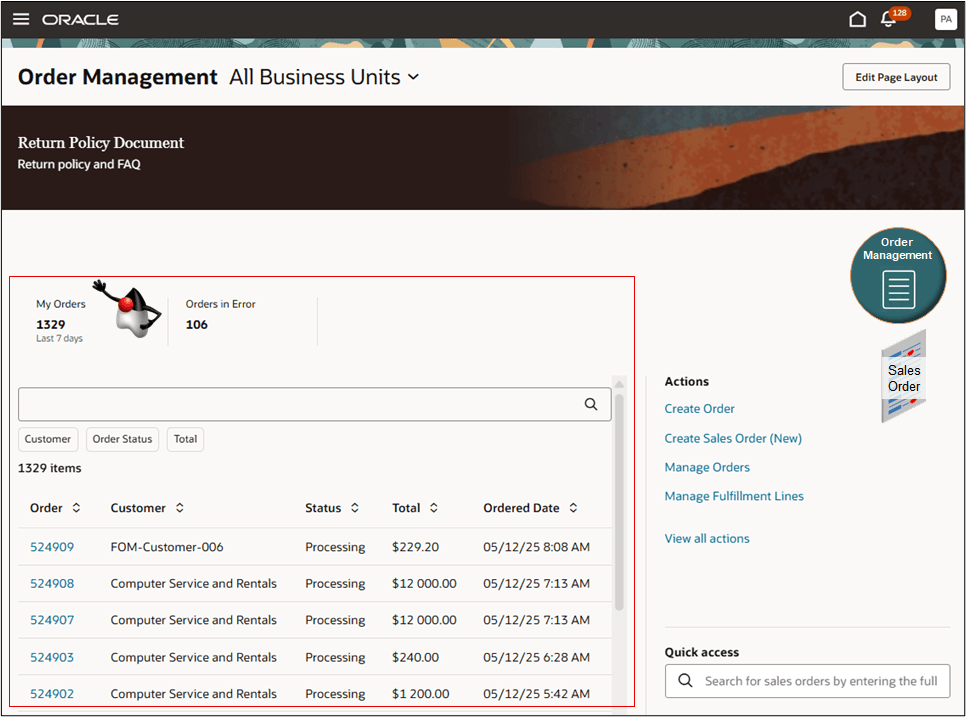This screenshot has height=718, width=966.
Task: Click the $240.00 total cell
Action: 415,657
